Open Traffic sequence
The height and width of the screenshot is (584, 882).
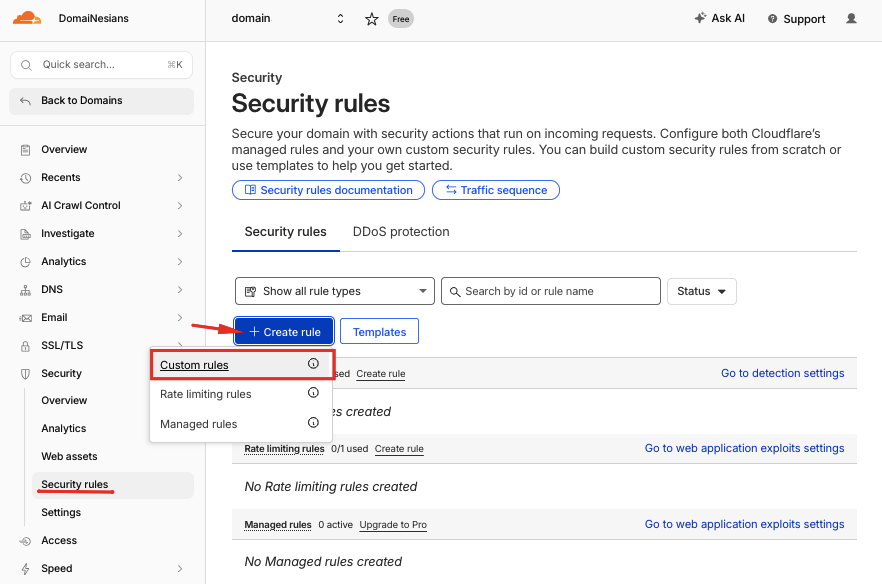click(x=496, y=190)
